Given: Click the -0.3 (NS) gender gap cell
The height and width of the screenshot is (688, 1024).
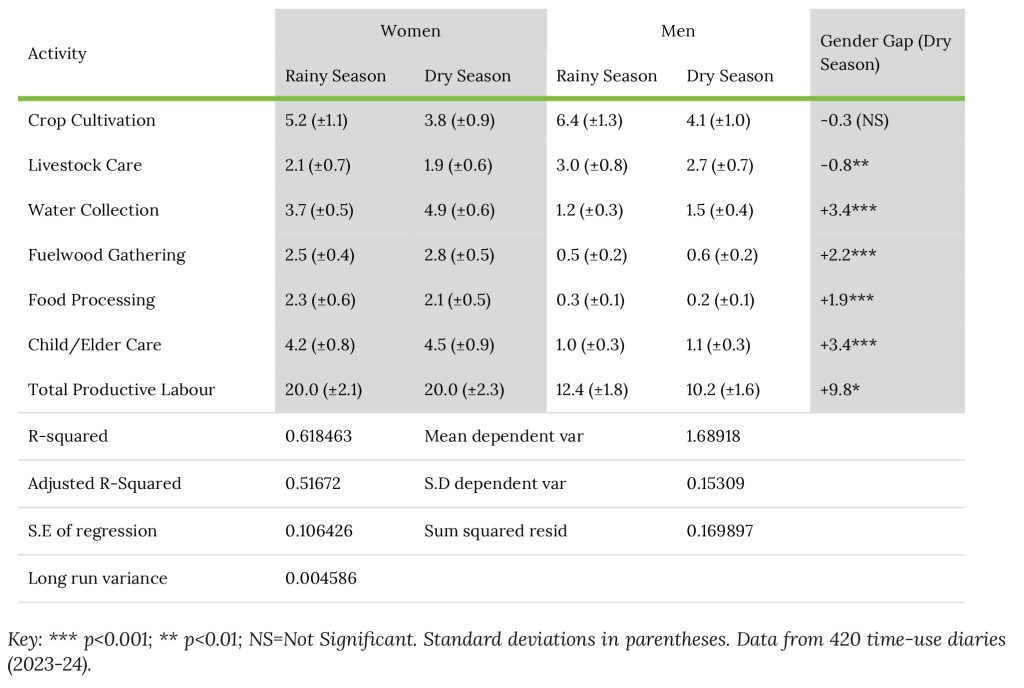Looking at the screenshot, I should coord(854,121).
